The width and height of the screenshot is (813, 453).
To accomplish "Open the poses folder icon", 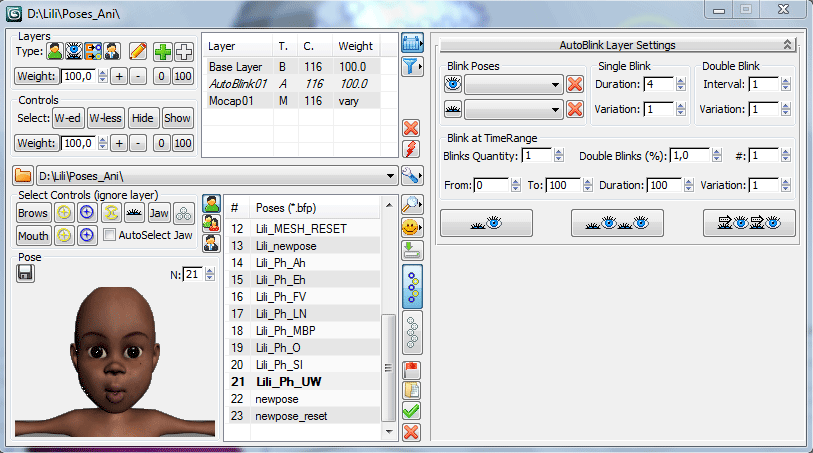I will pos(23,176).
